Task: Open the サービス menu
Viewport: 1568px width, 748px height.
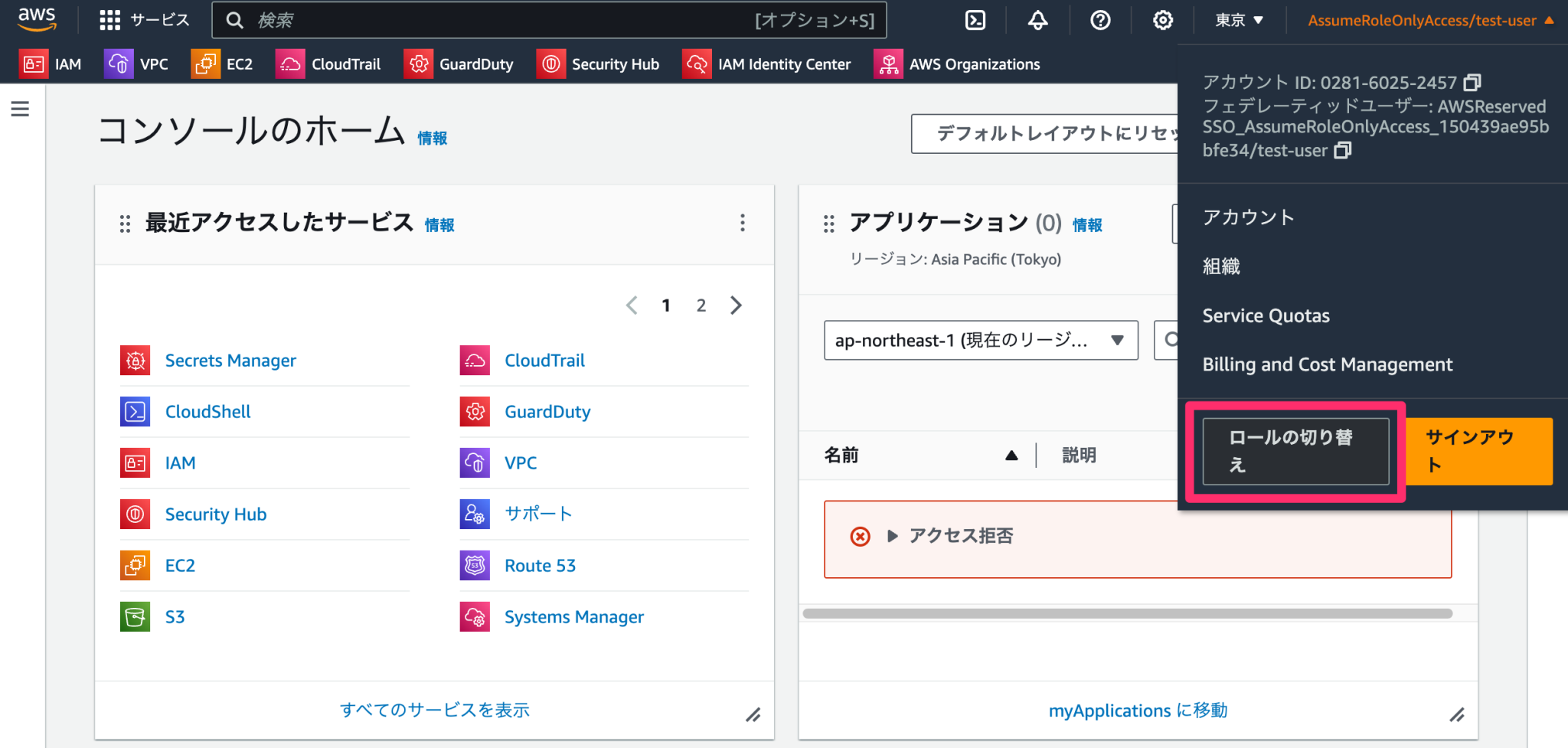Action: (x=144, y=20)
